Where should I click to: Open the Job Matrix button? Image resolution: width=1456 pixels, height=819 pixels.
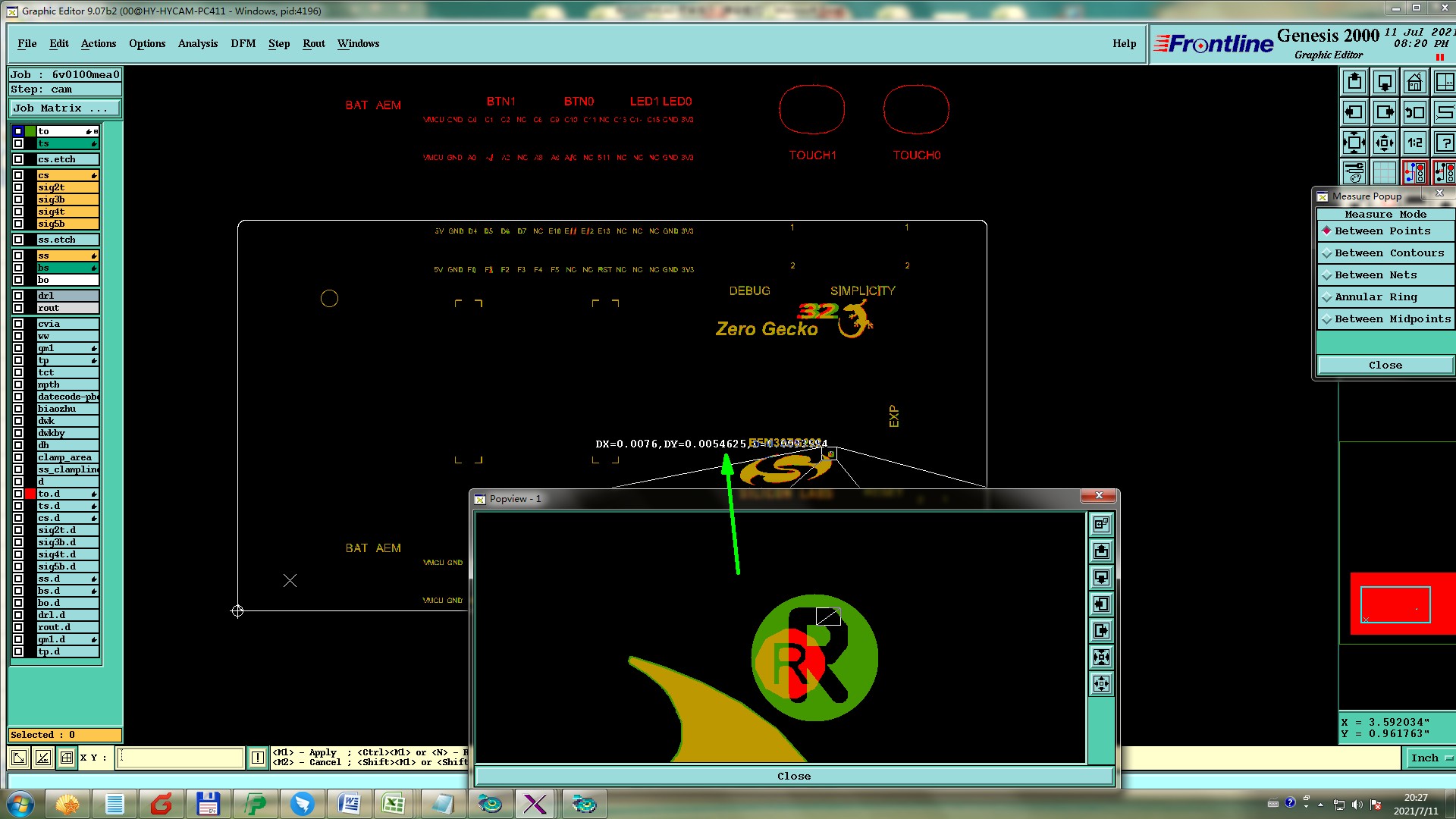point(64,108)
